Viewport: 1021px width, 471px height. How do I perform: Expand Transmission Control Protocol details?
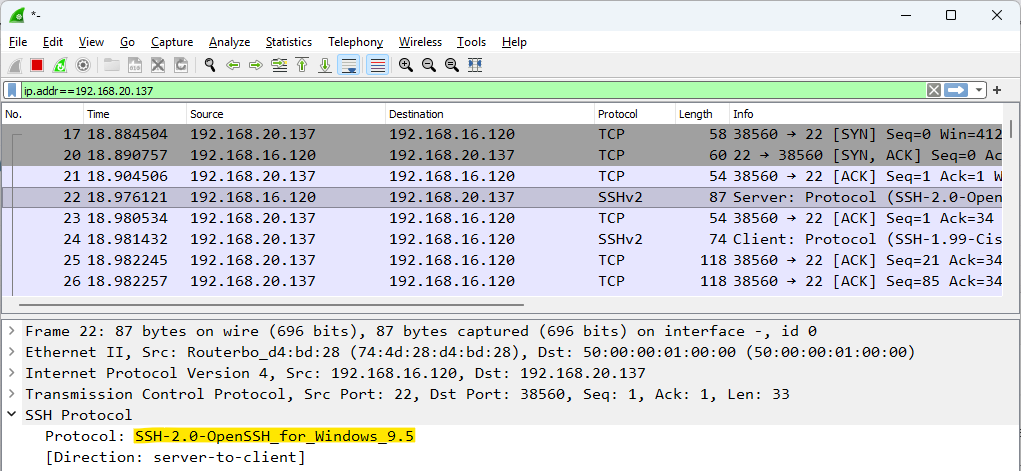click(12, 394)
